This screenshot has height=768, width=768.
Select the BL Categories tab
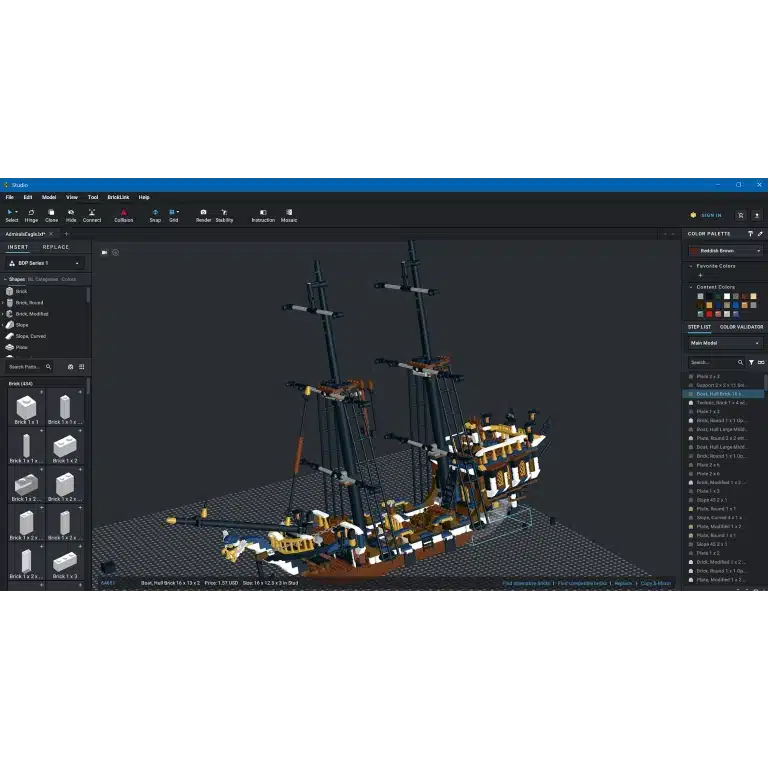43,280
